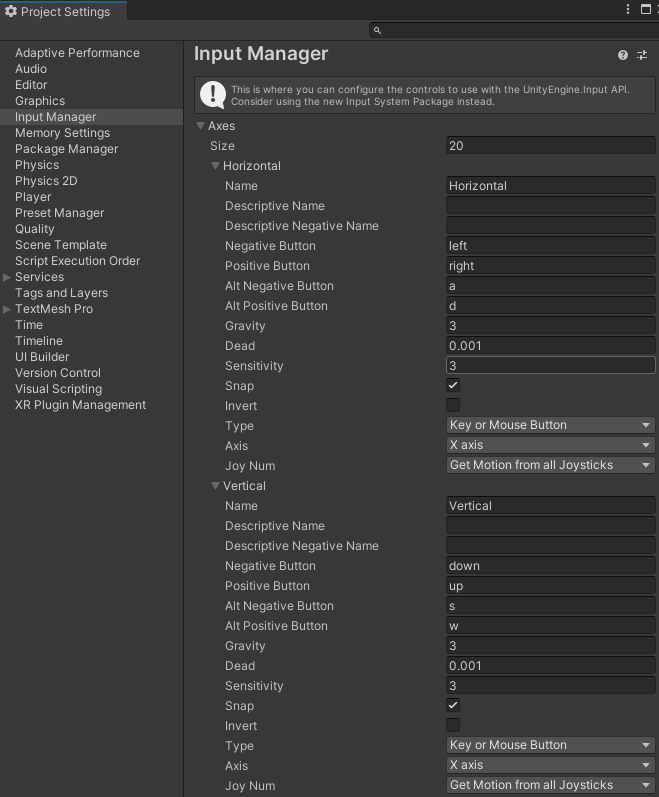Viewport: 659px width, 797px height.
Task: Select the Project Settings tab
Action: click(63, 11)
